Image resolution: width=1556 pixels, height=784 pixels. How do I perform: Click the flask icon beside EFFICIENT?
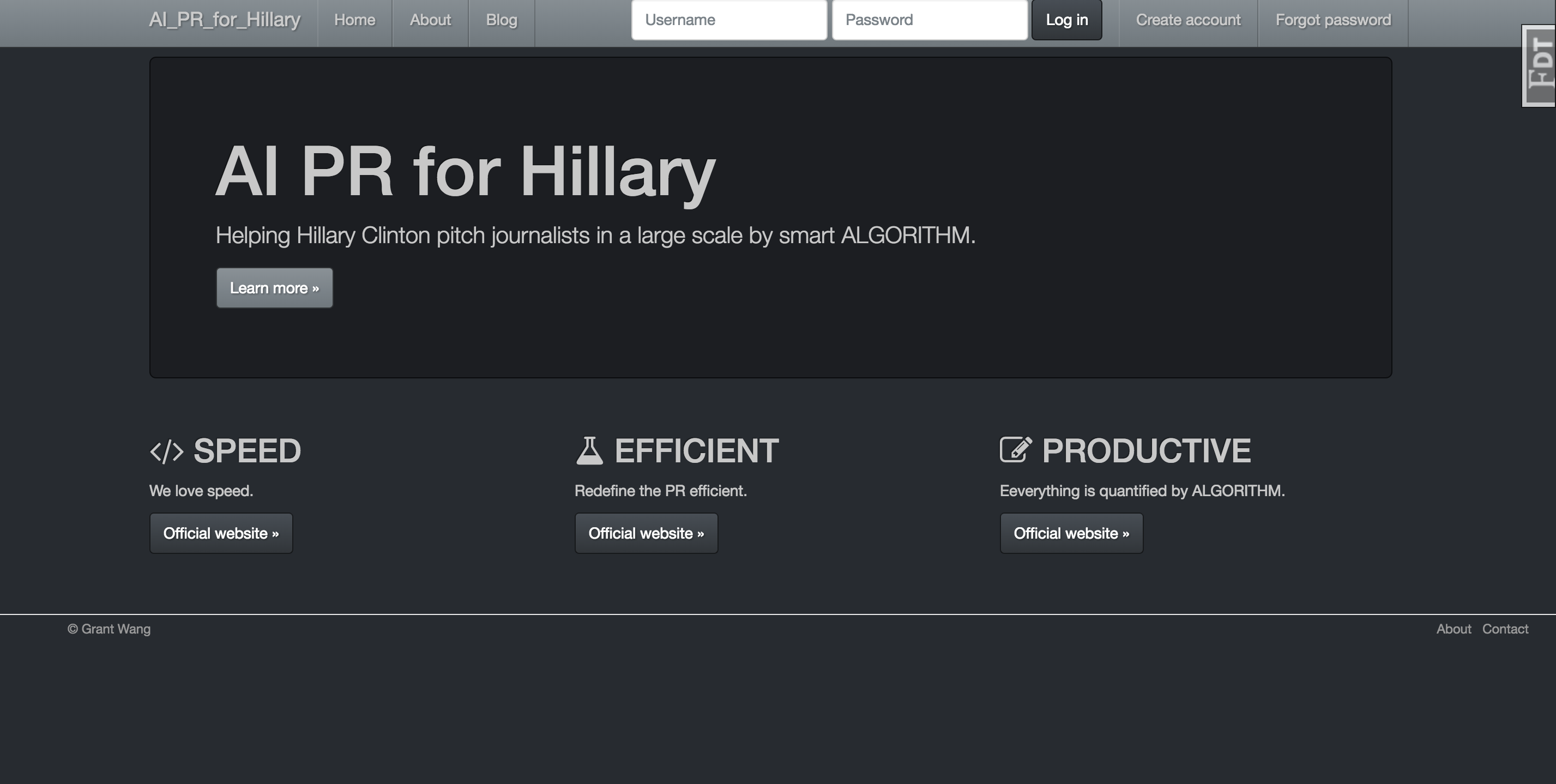coord(589,450)
